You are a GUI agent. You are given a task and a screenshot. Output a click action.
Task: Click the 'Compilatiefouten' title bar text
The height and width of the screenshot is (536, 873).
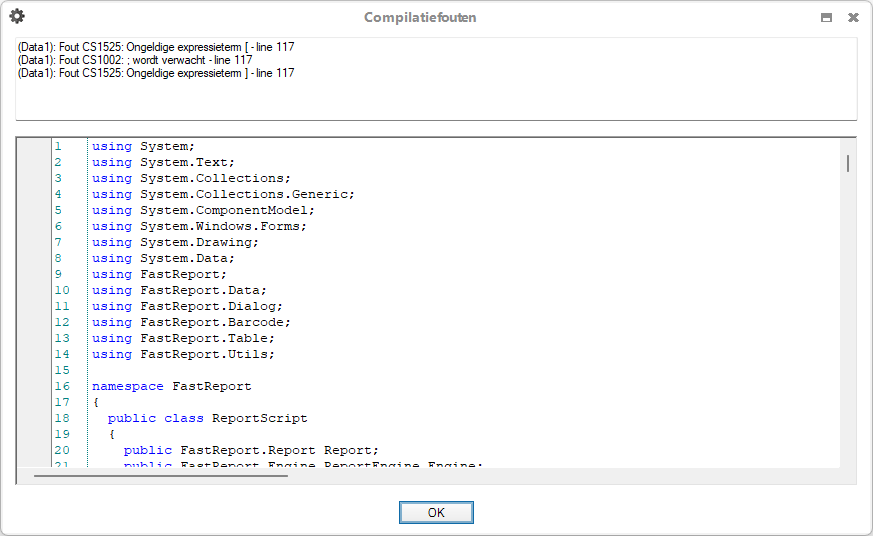(x=420, y=17)
